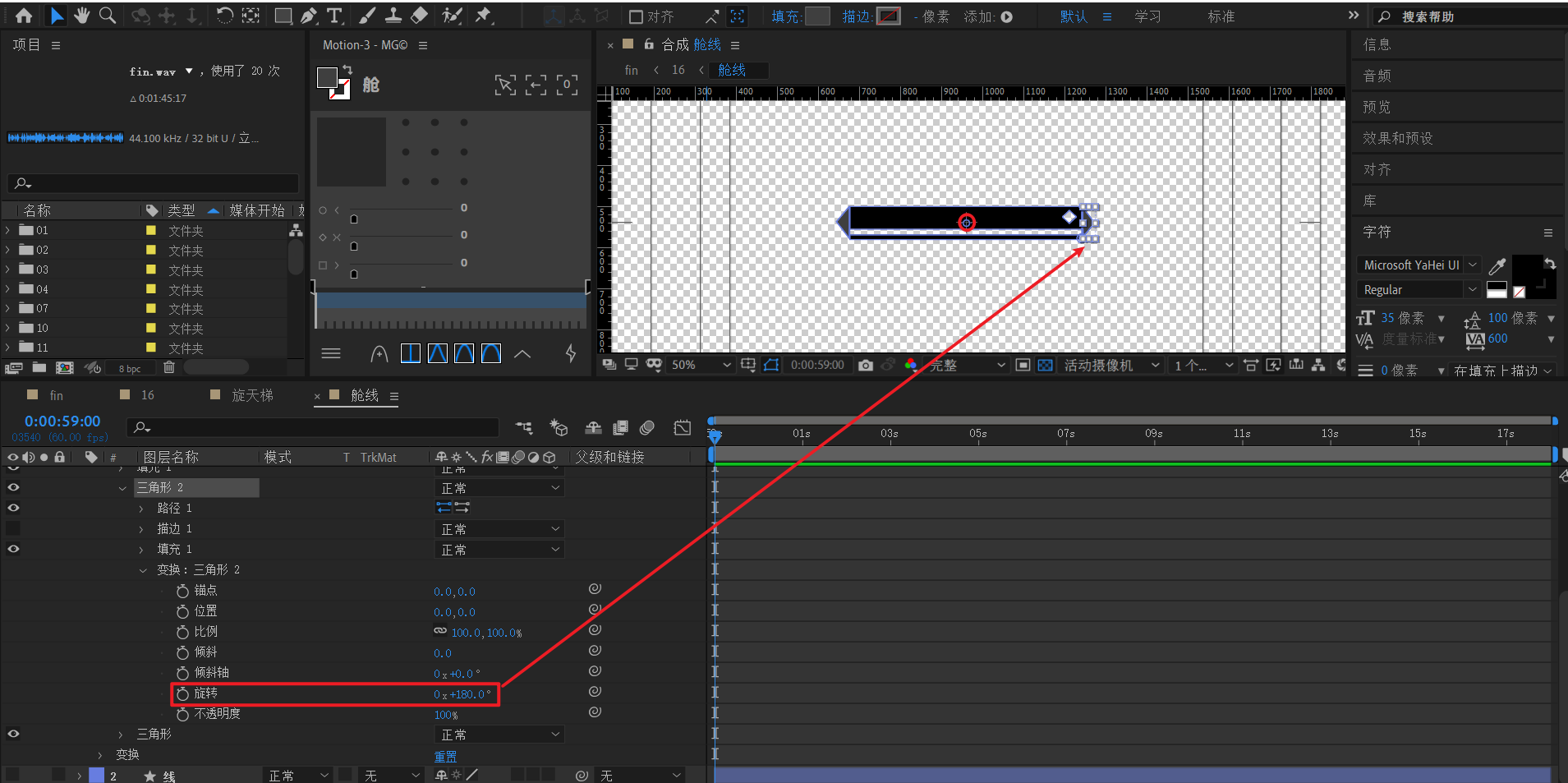The image size is (1568, 783).
Task: Hide the 三角形 group
Action: 14,734
